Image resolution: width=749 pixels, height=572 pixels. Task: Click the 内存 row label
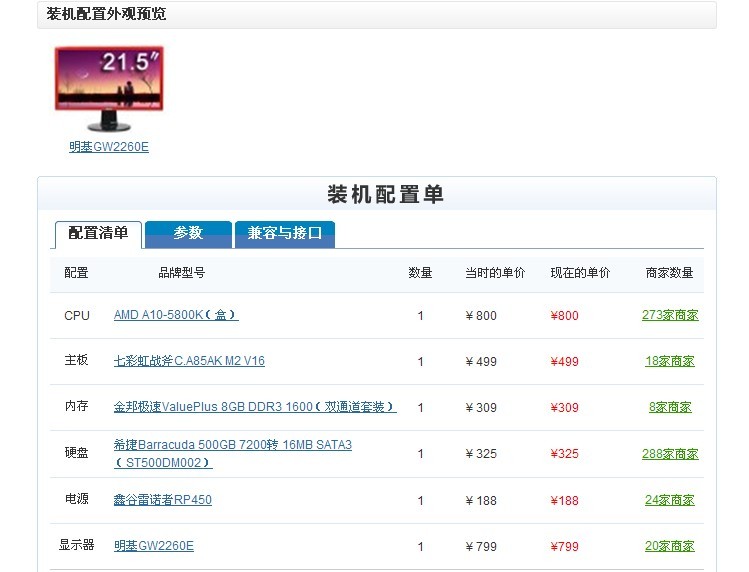[x=76, y=406]
